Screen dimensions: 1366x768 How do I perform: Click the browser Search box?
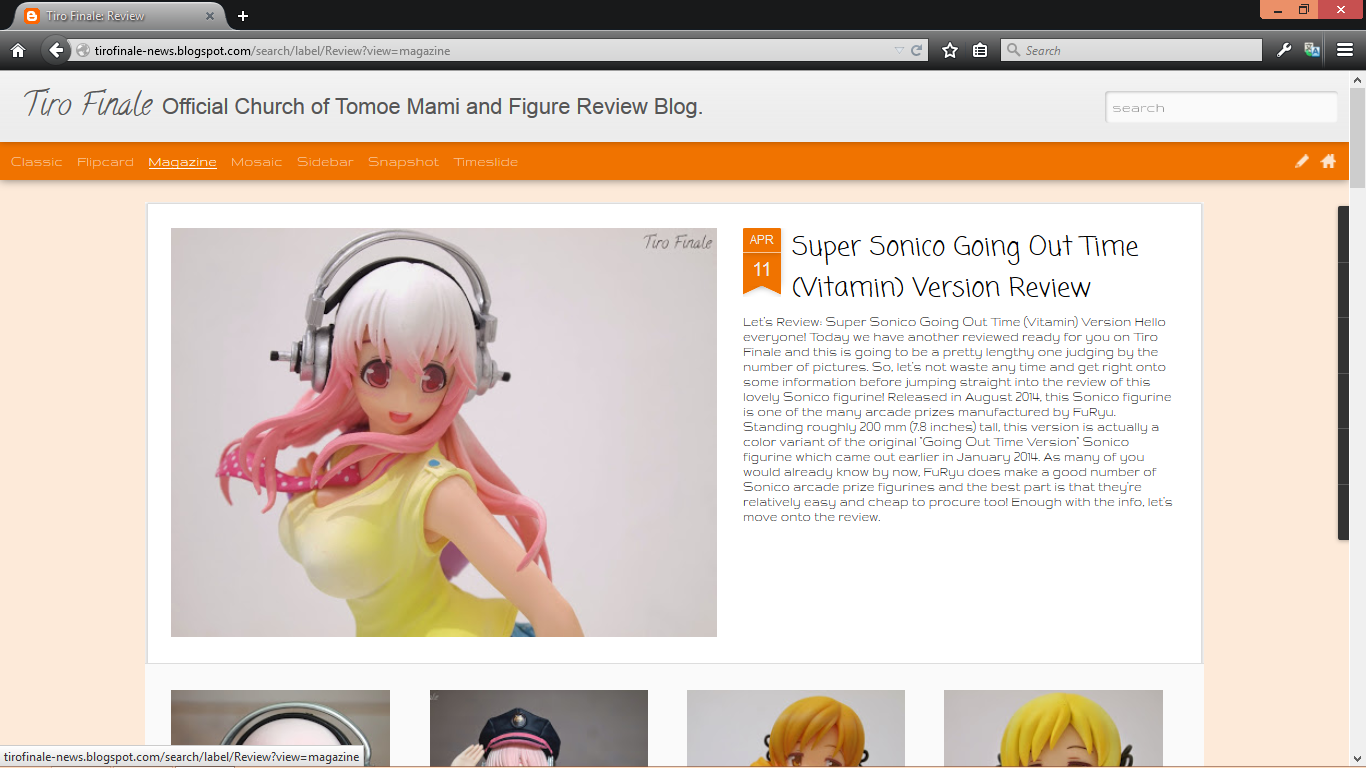1131,50
